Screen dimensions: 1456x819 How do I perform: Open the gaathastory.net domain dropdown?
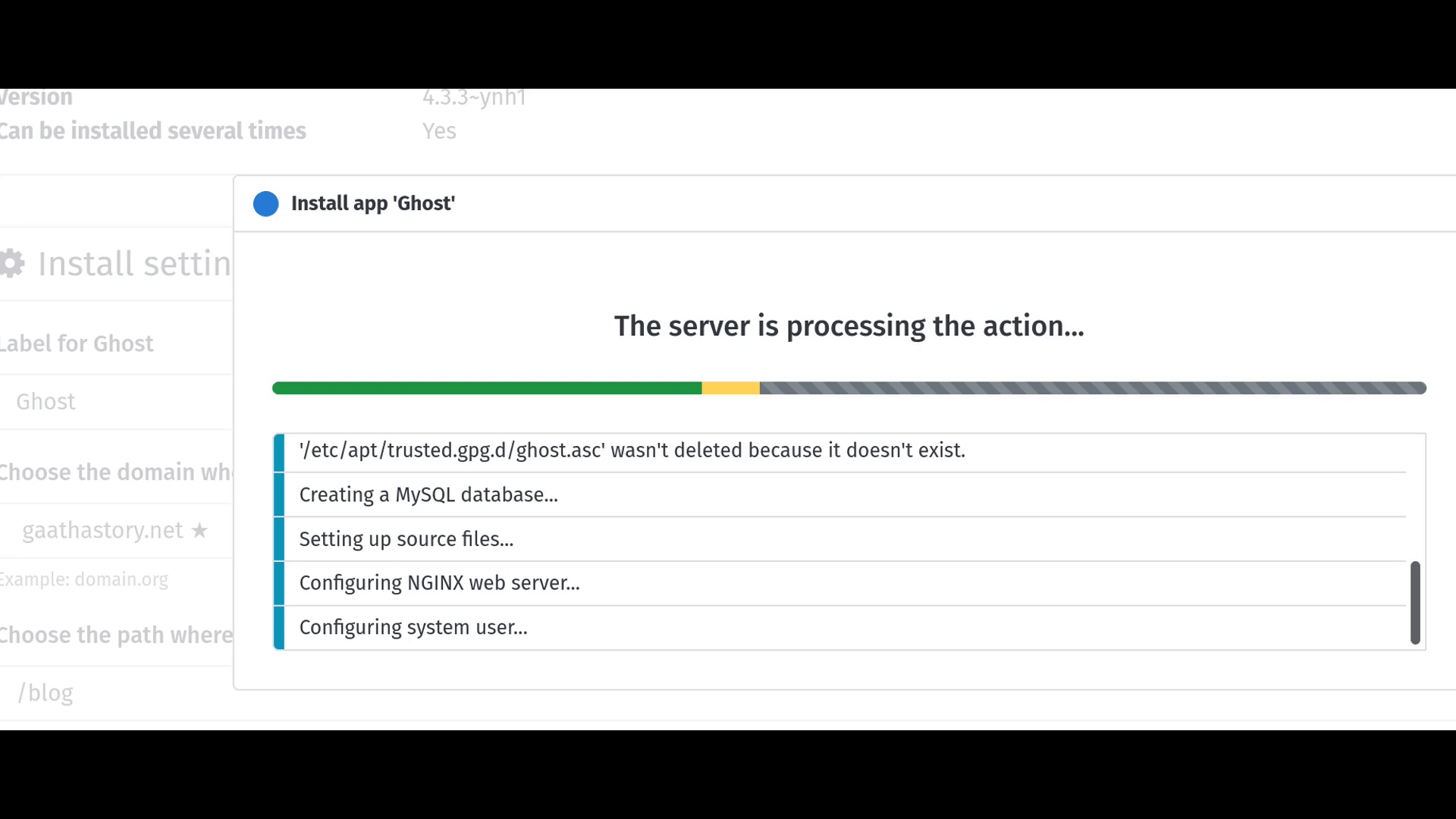coord(117,531)
